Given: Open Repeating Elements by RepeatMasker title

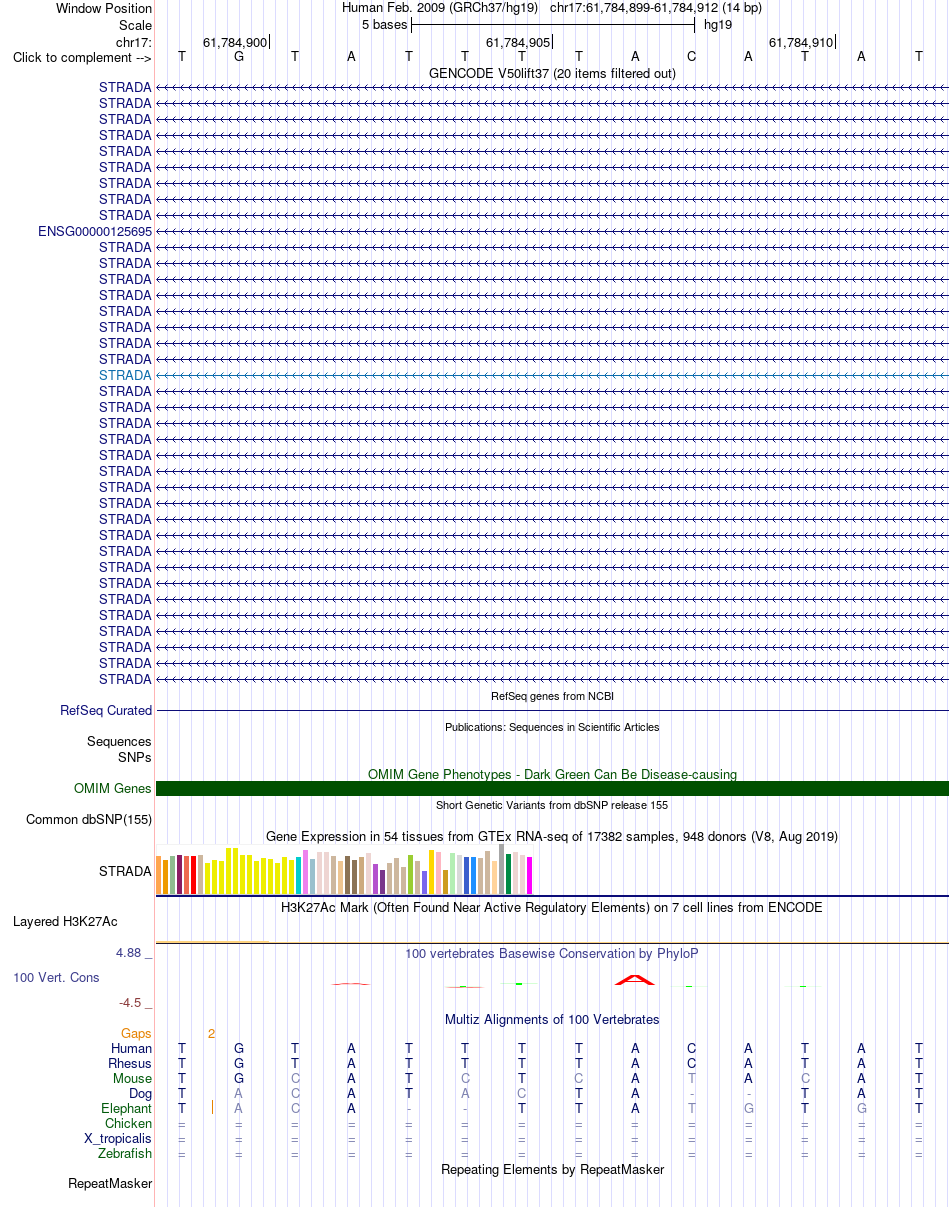Looking at the screenshot, I should coord(552,1170).
